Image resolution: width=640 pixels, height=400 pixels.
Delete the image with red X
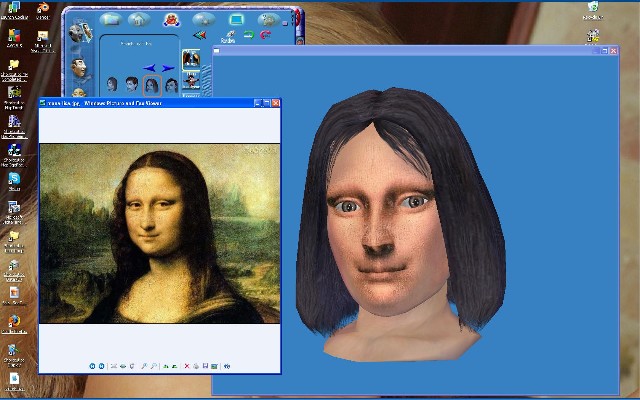click(x=187, y=366)
